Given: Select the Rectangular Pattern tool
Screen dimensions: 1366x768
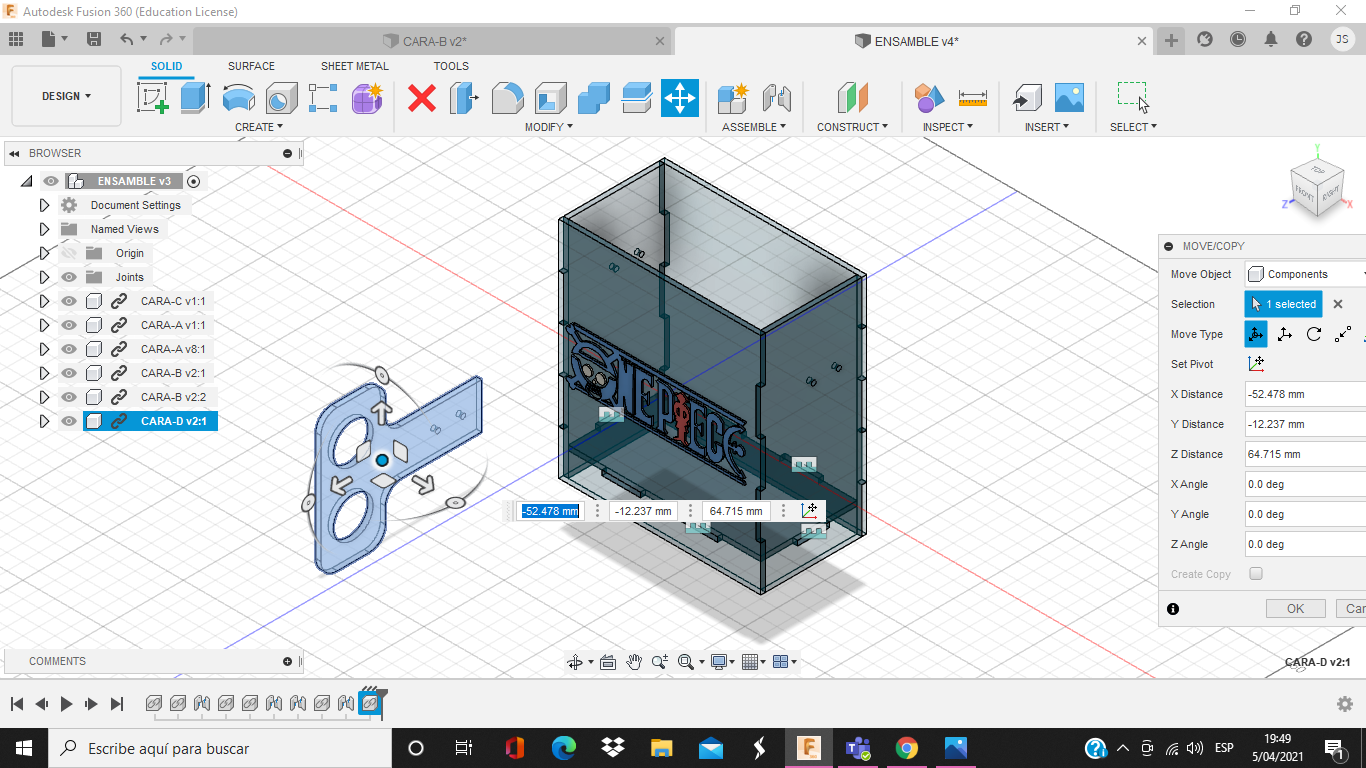Looking at the screenshot, I should click(323, 97).
